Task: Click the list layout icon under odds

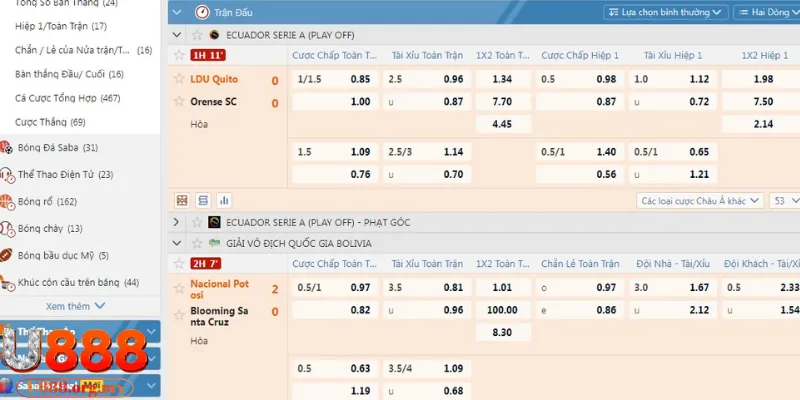Action: pos(203,200)
